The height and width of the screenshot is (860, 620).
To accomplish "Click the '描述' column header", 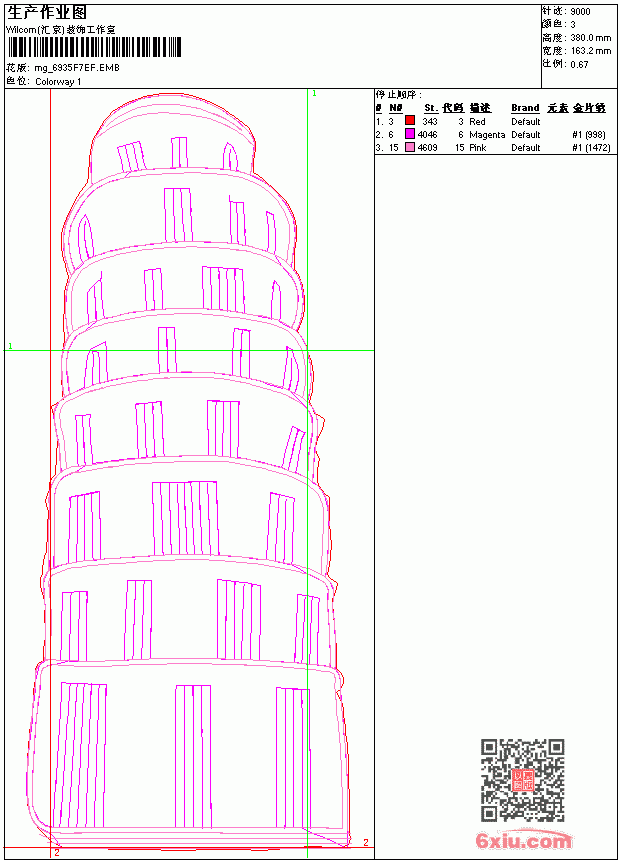I will (x=480, y=108).
